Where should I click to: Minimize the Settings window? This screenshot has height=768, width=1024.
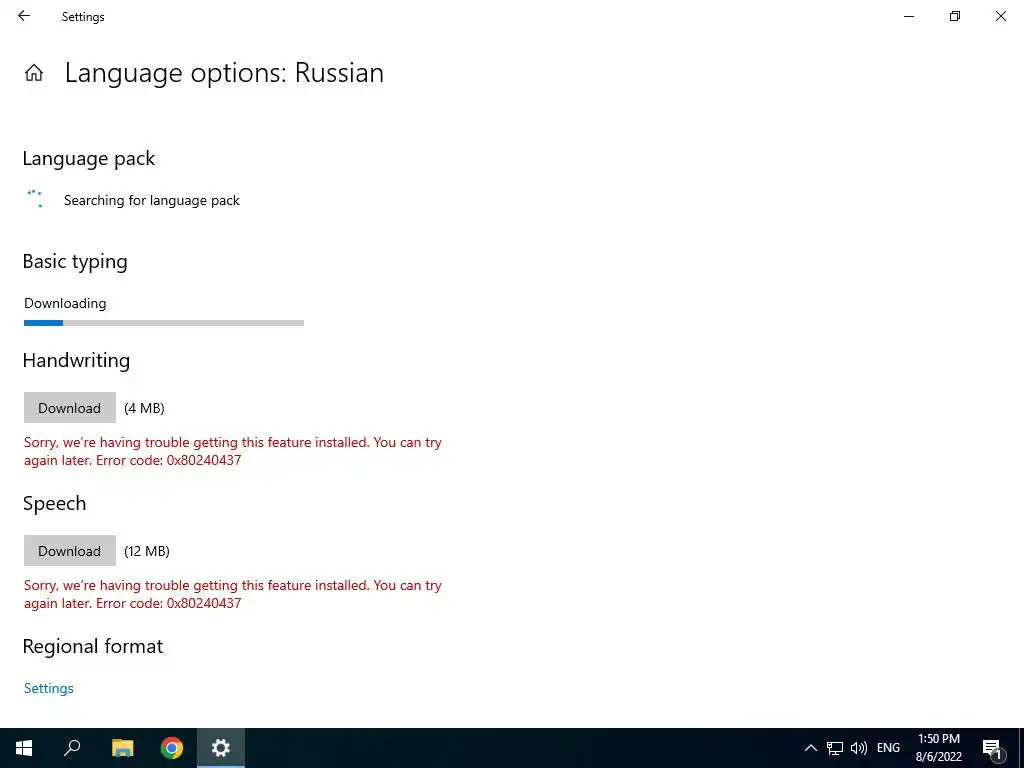click(x=909, y=16)
